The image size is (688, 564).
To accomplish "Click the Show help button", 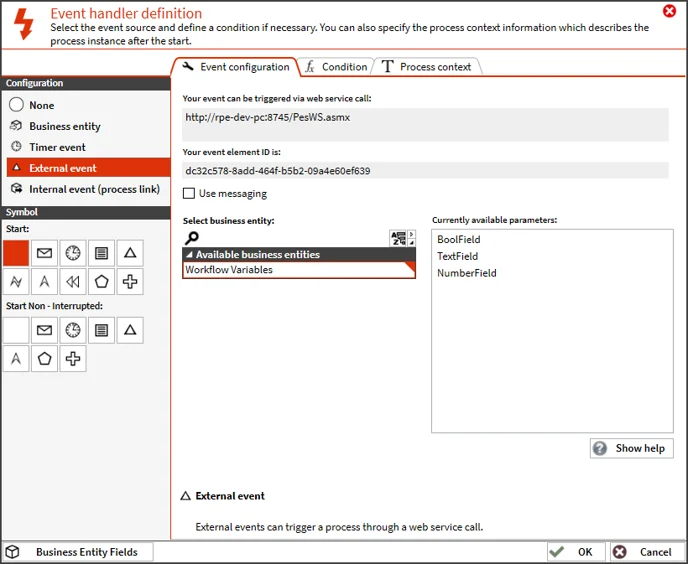I will [x=631, y=448].
